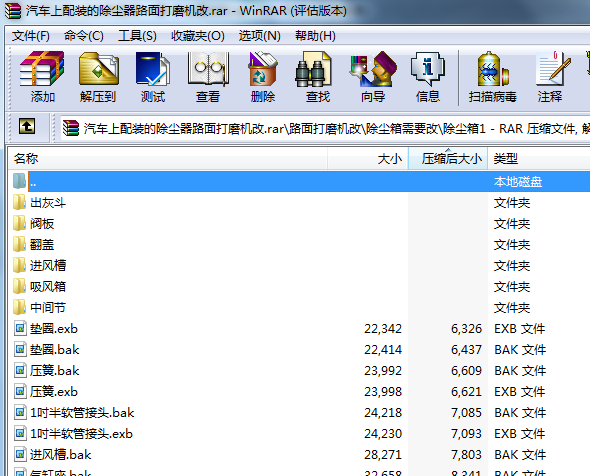Viewport: 590px width, 476px height.
Task: Click size value 23,992
Action: pyautogui.click(x=383, y=371)
